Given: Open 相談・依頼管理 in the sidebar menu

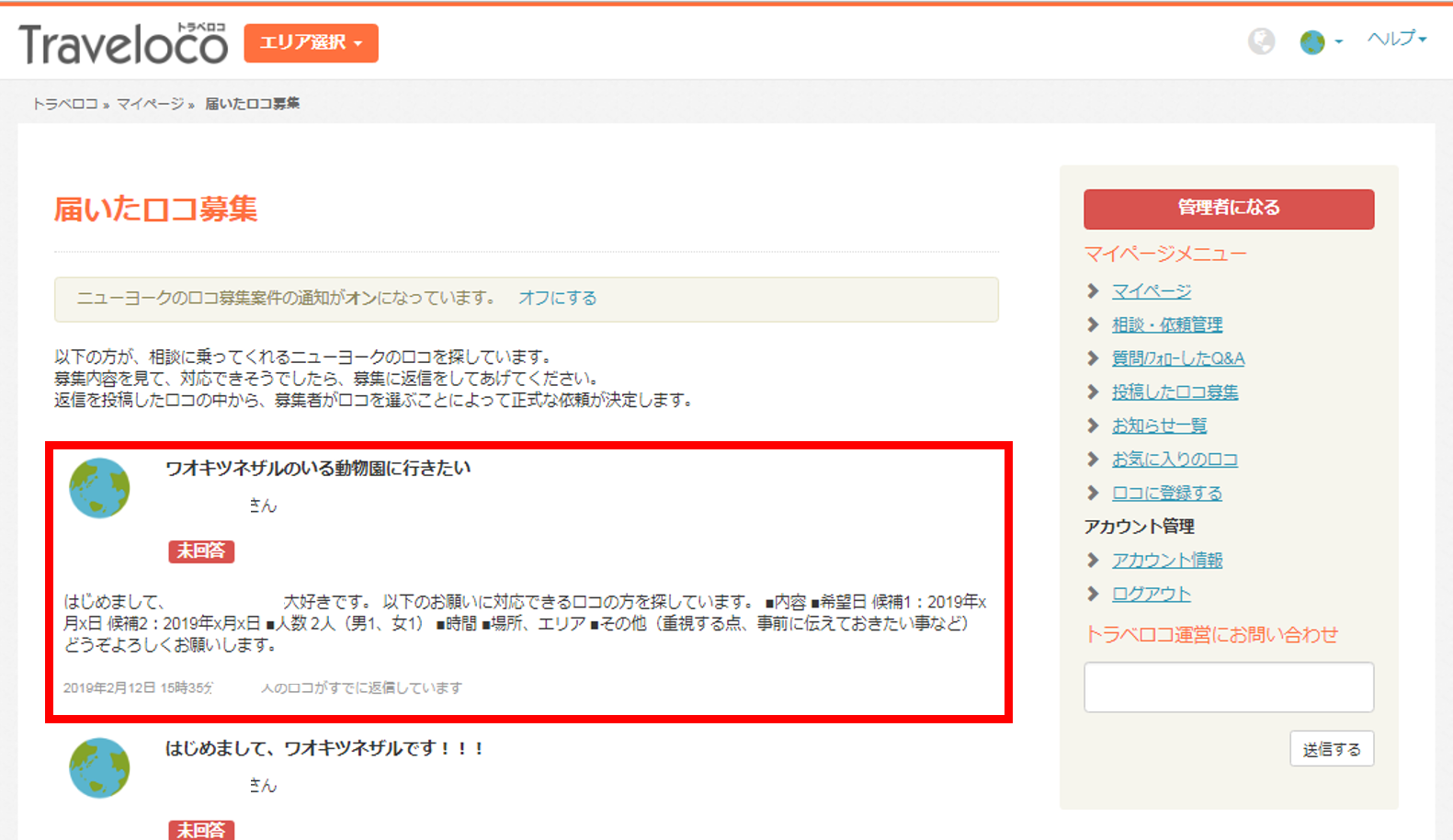Looking at the screenshot, I should pos(1167,324).
